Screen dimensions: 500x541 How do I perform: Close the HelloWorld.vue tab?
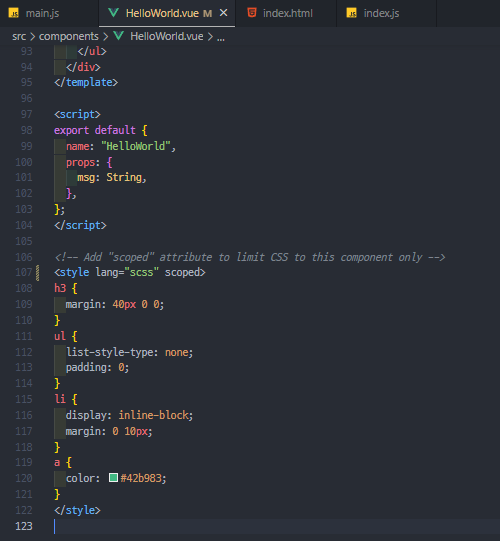[224, 13]
